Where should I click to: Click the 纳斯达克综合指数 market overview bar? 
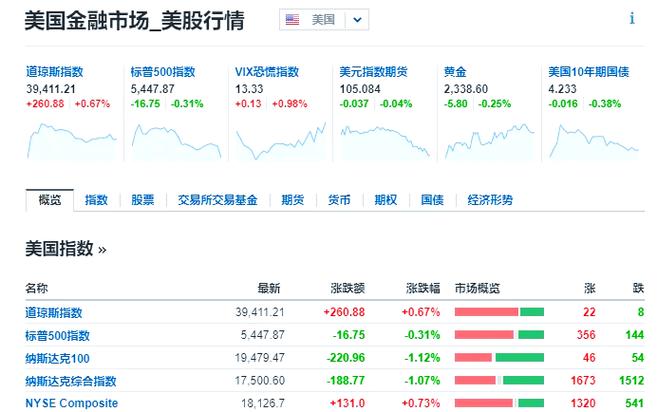point(499,381)
